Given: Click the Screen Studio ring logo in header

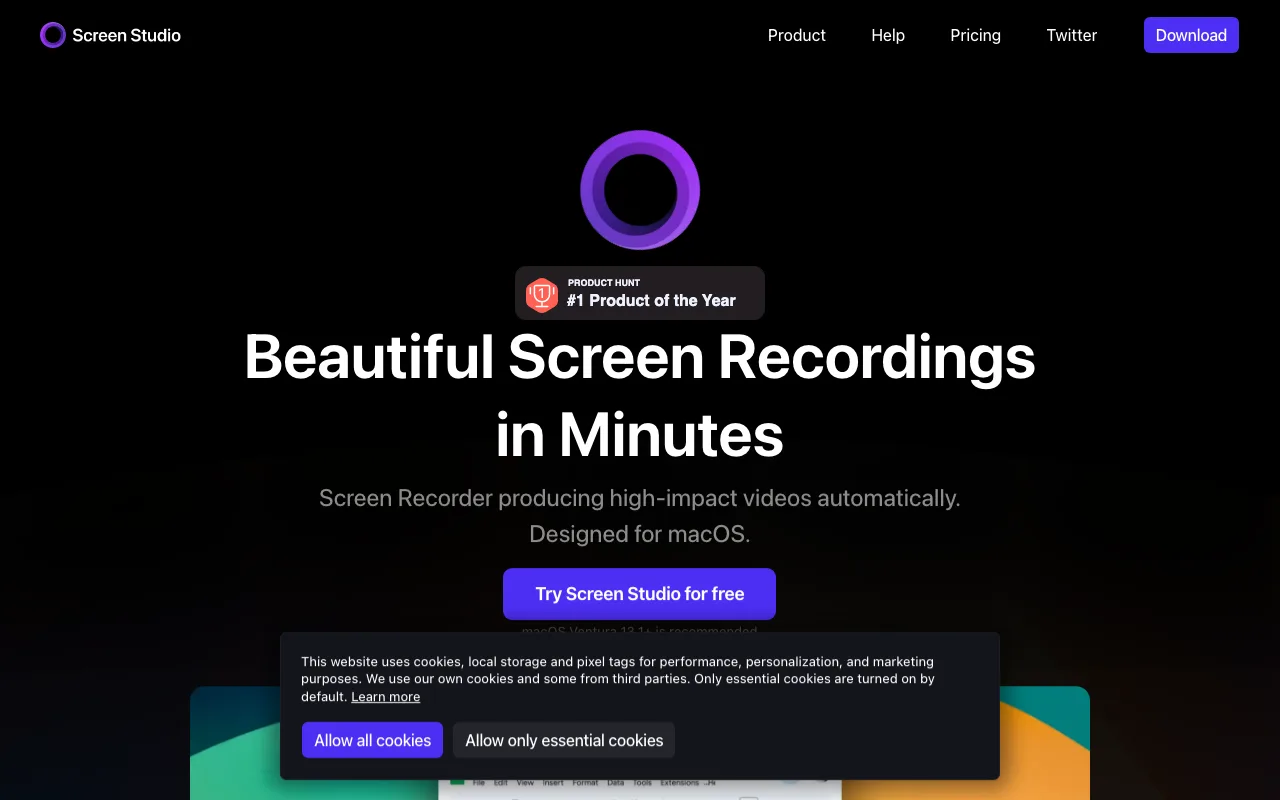Looking at the screenshot, I should [52, 35].
